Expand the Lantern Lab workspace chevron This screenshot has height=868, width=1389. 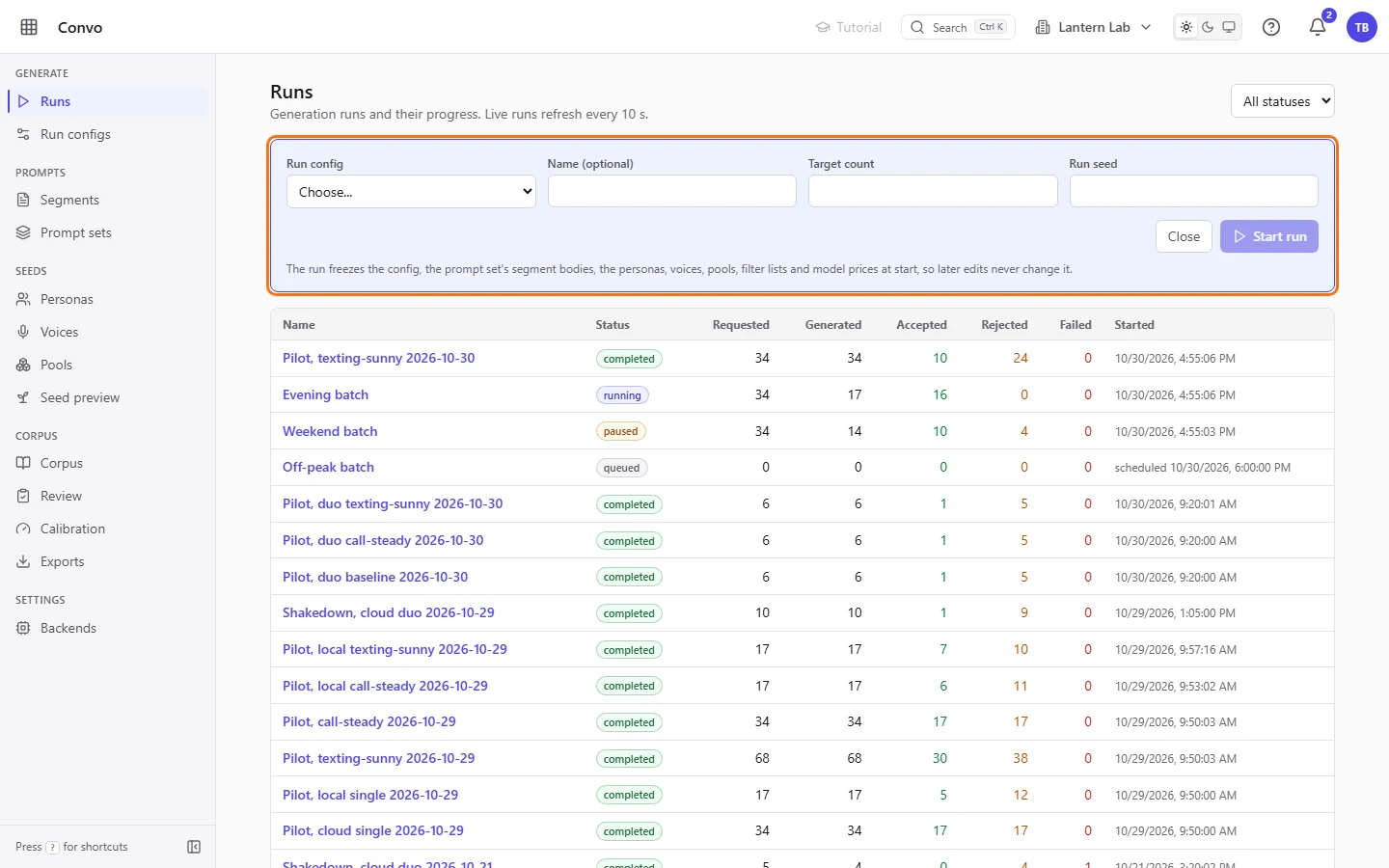1146,27
